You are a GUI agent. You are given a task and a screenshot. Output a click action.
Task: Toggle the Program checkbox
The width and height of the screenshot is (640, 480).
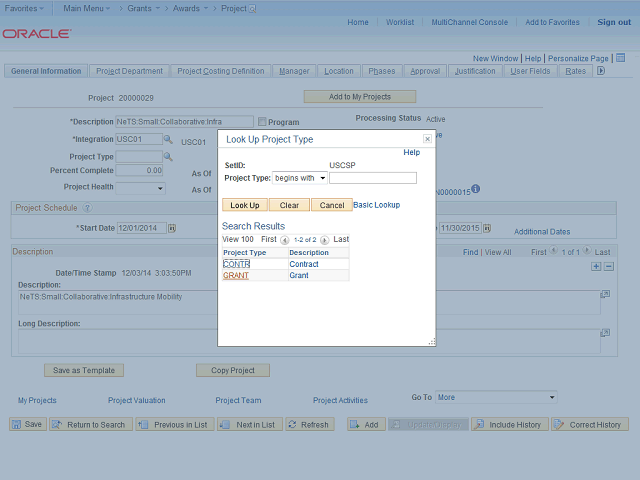[x=262, y=122]
